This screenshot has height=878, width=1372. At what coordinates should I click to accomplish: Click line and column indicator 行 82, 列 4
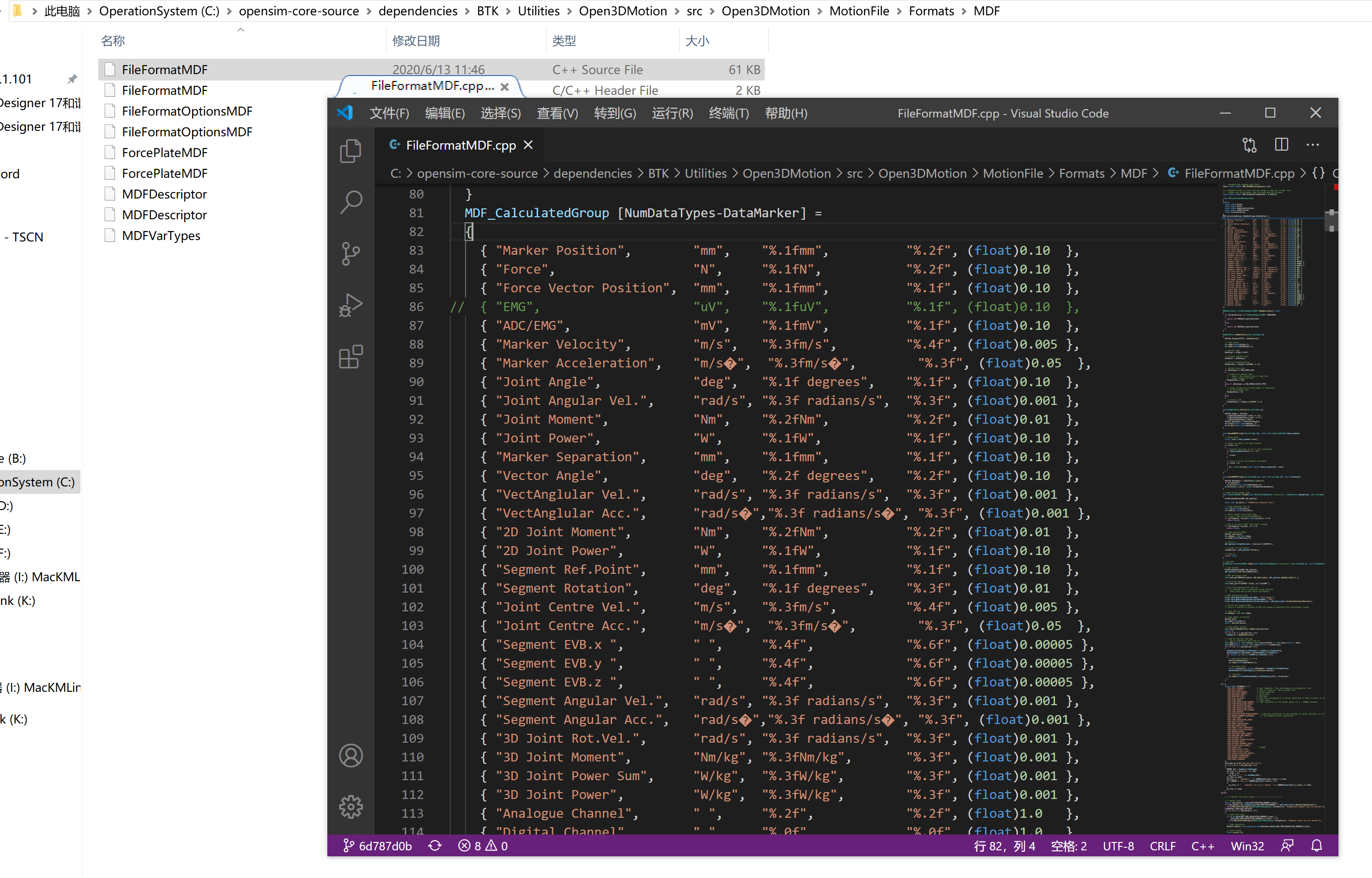click(1005, 846)
